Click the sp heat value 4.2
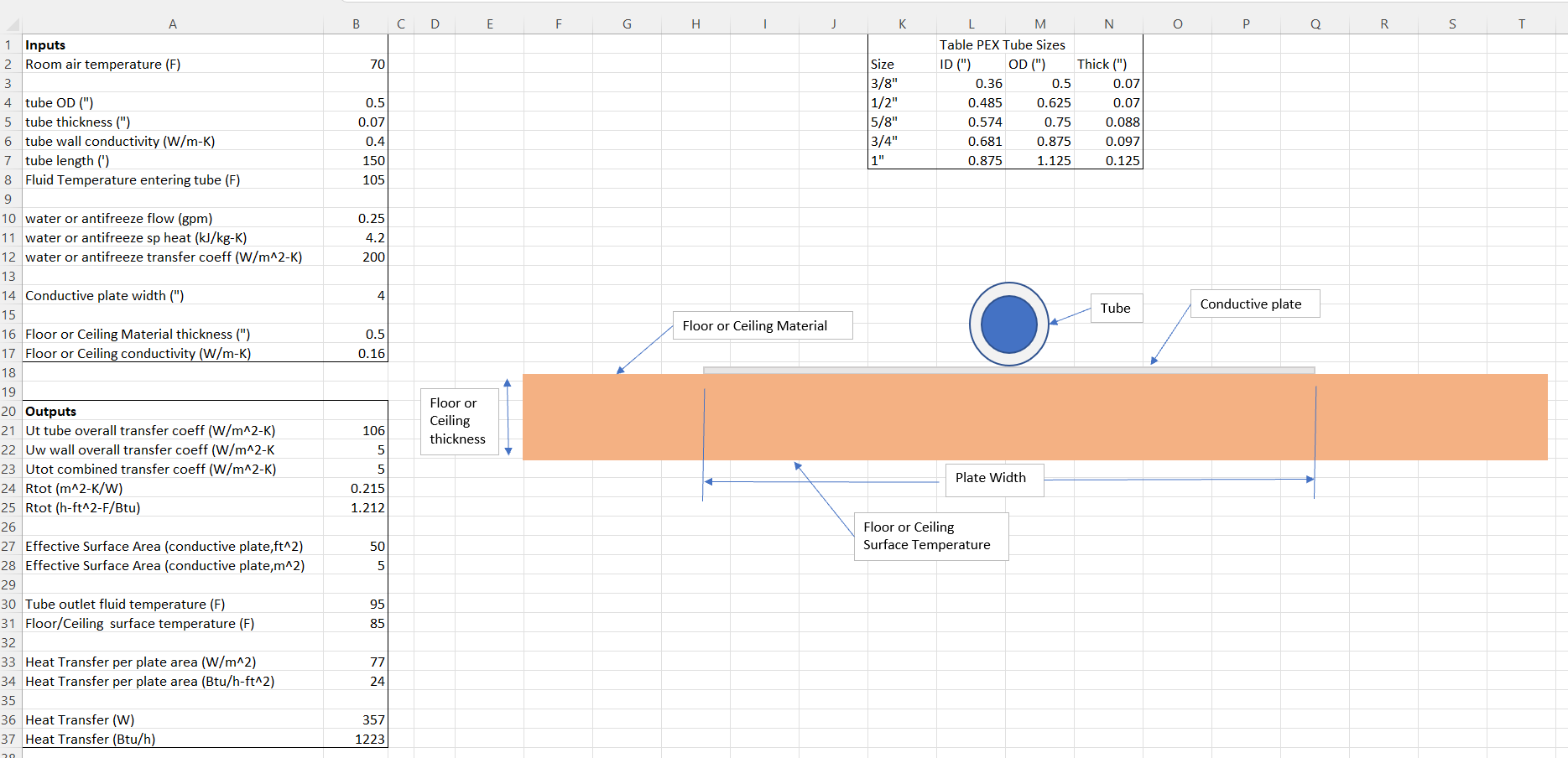This screenshot has width=1568, height=758. click(x=356, y=238)
